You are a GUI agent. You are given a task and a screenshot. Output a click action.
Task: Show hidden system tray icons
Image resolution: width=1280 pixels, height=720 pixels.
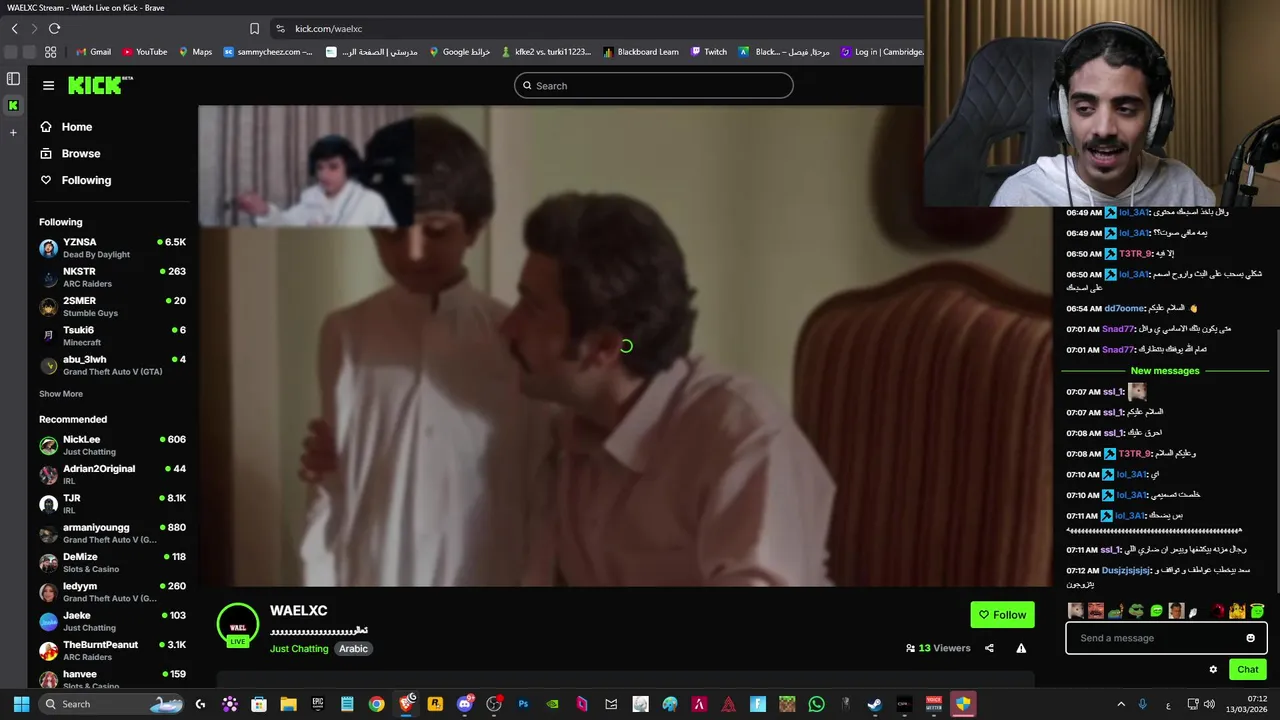point(1121,704)
